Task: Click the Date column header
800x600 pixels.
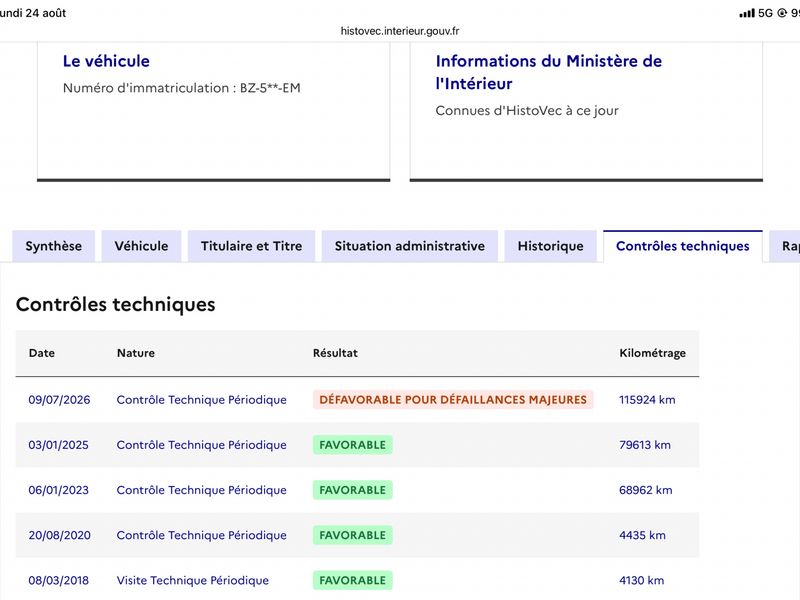Action: [x=42, y=353]
